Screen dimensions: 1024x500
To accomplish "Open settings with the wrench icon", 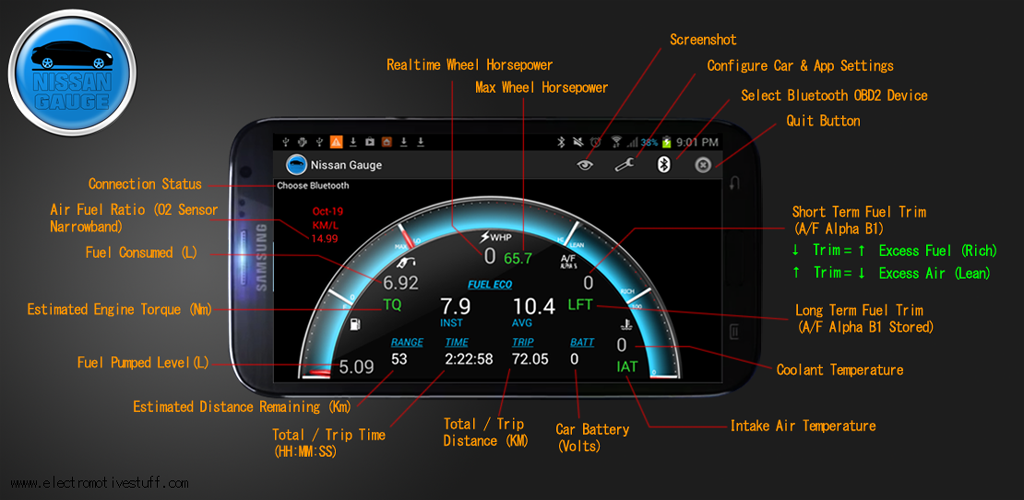I will pyautogui.click(x=624, y=165).
